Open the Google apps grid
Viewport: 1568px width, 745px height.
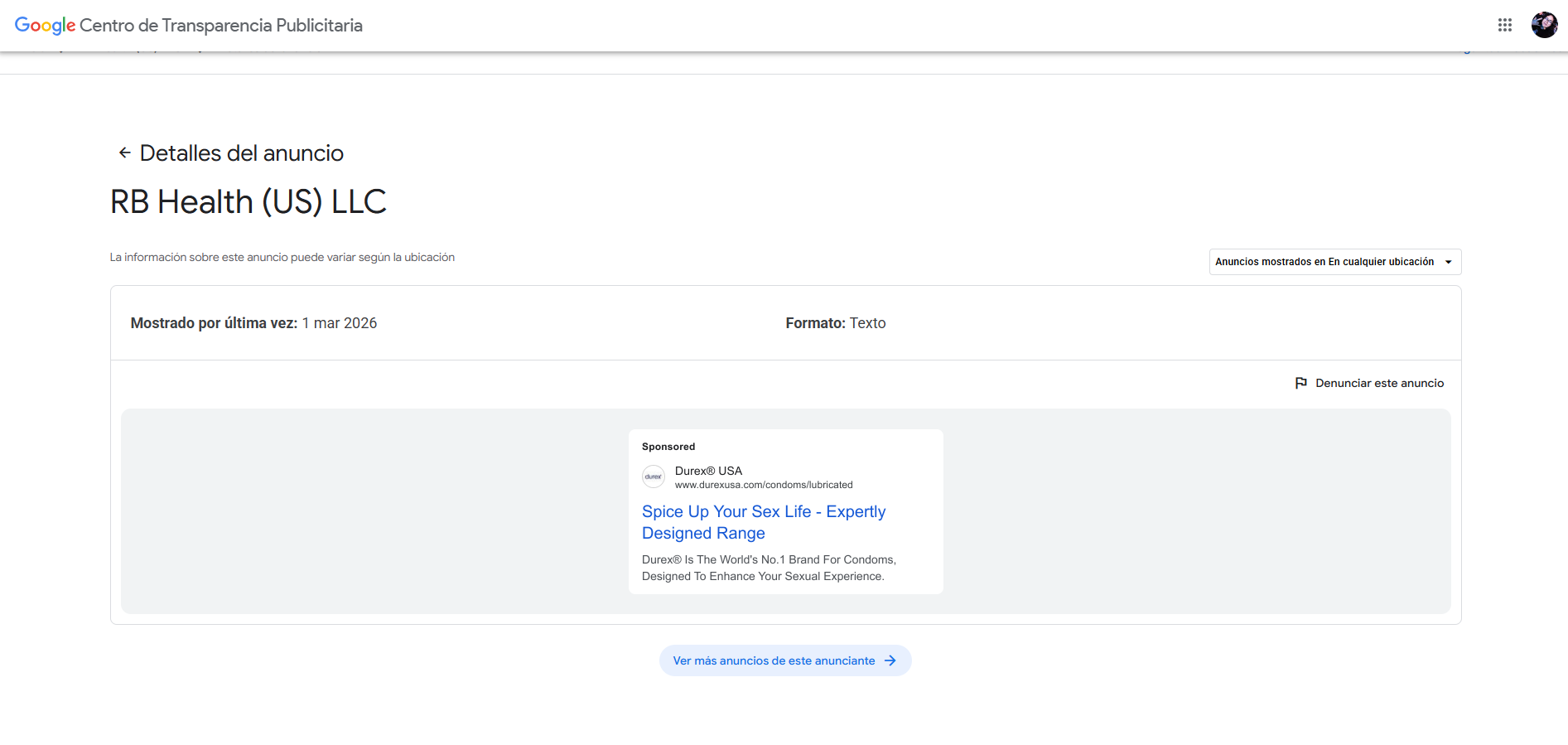pos(1505,25)
